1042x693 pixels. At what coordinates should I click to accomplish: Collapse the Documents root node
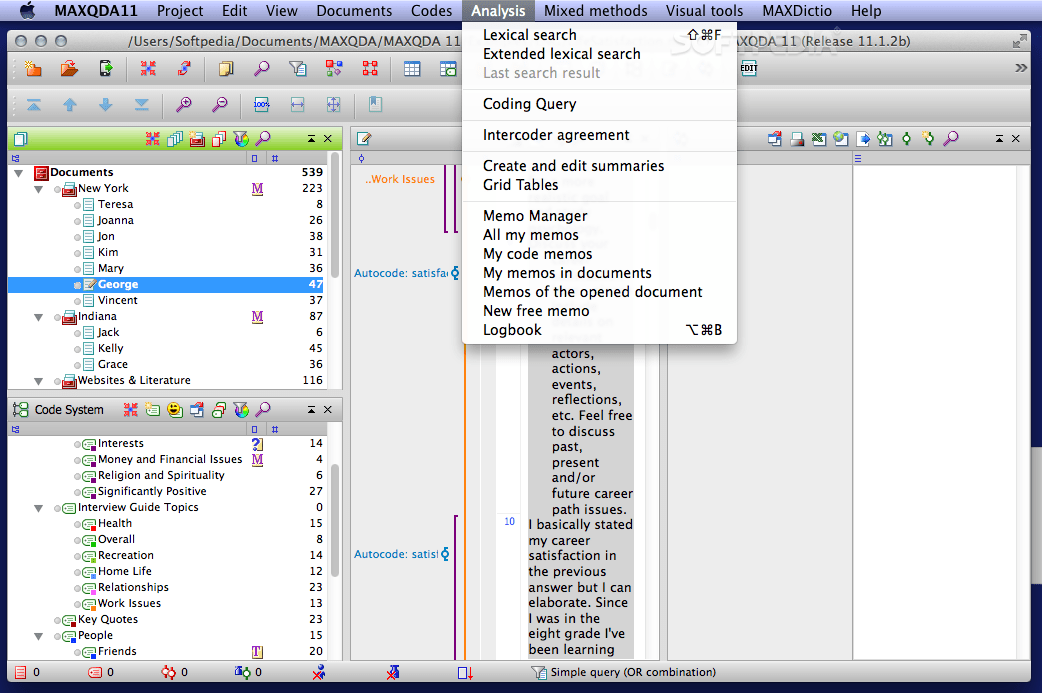(x=19, y=173)
